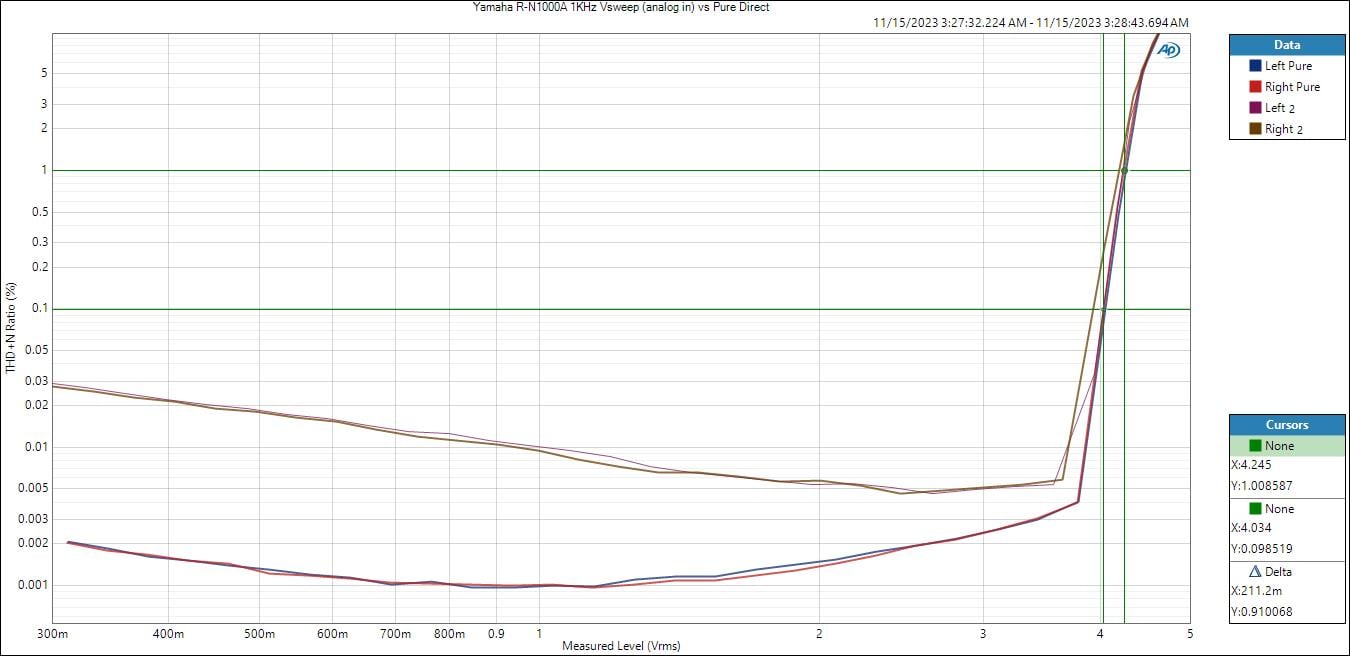Screen dimensions: 1350x656
Task: Select the Left Pure trace label
Action: (1288, 66)
